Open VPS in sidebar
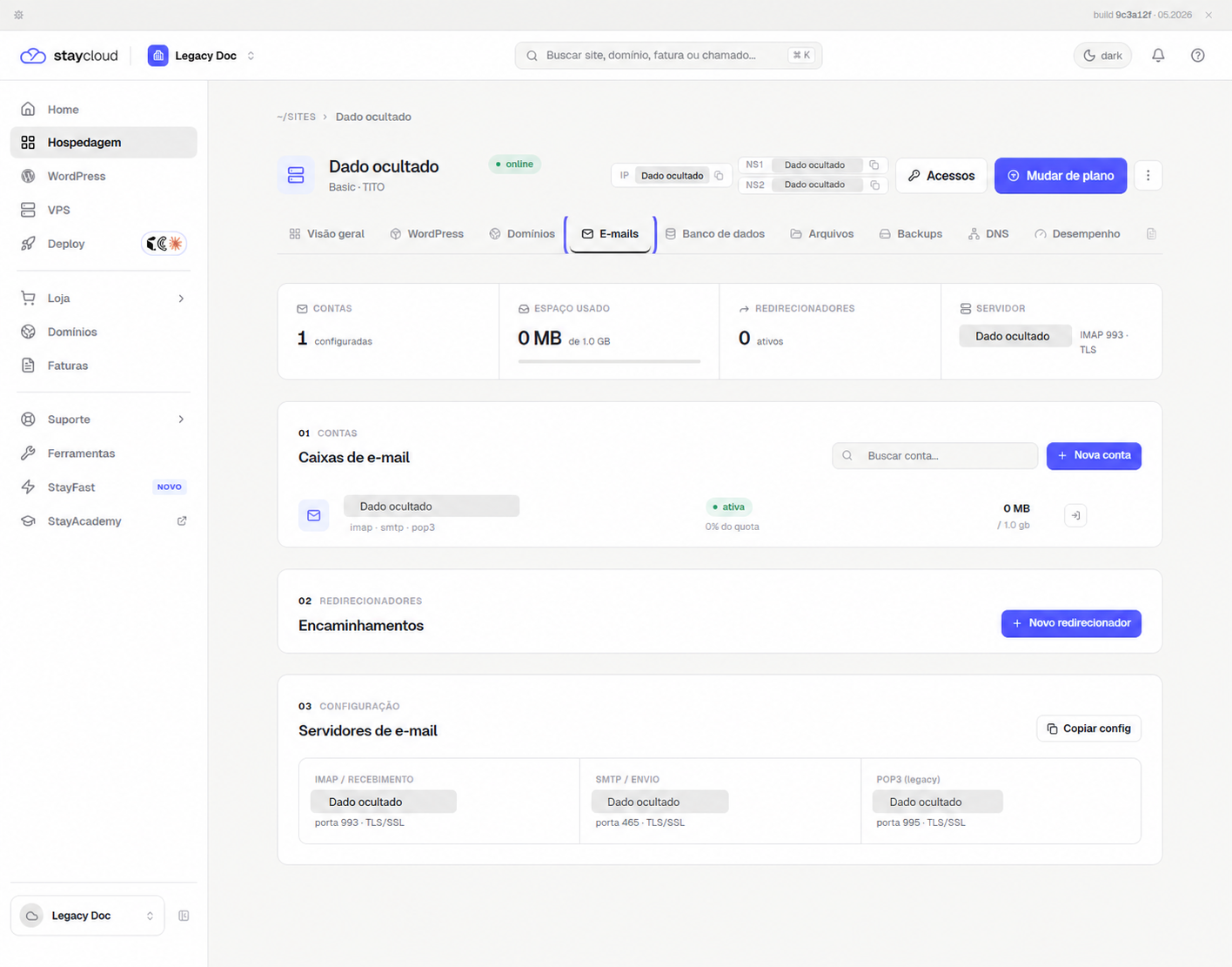Viewport: 1232px width, 967px height. click(x=104, y=210)
